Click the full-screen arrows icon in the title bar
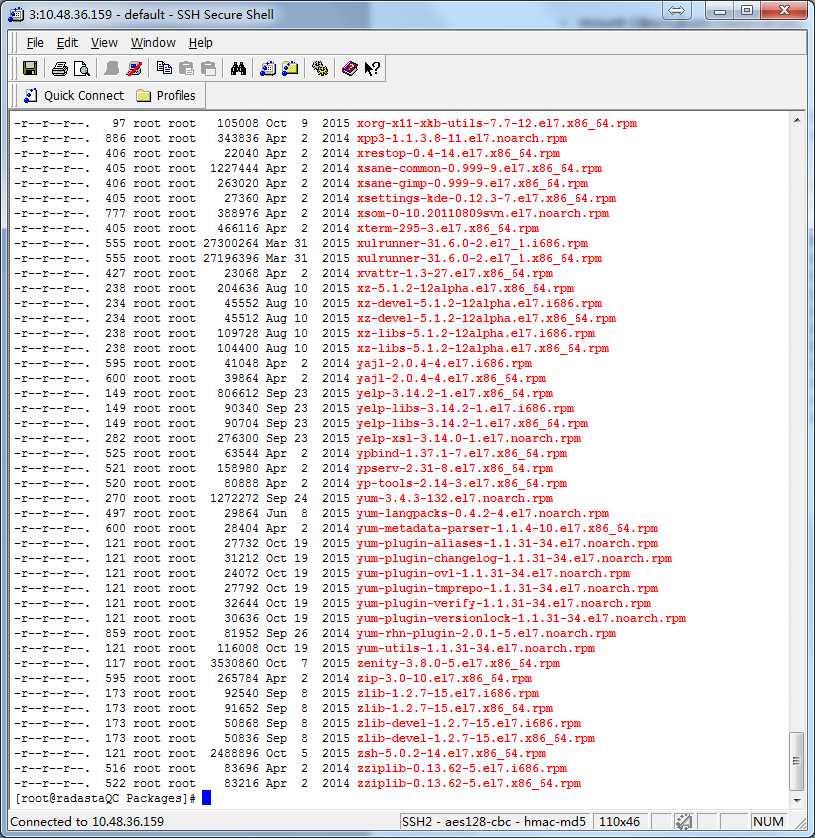Image resolution: width=815 pixels, height=838 pixels. coord(677,11)
